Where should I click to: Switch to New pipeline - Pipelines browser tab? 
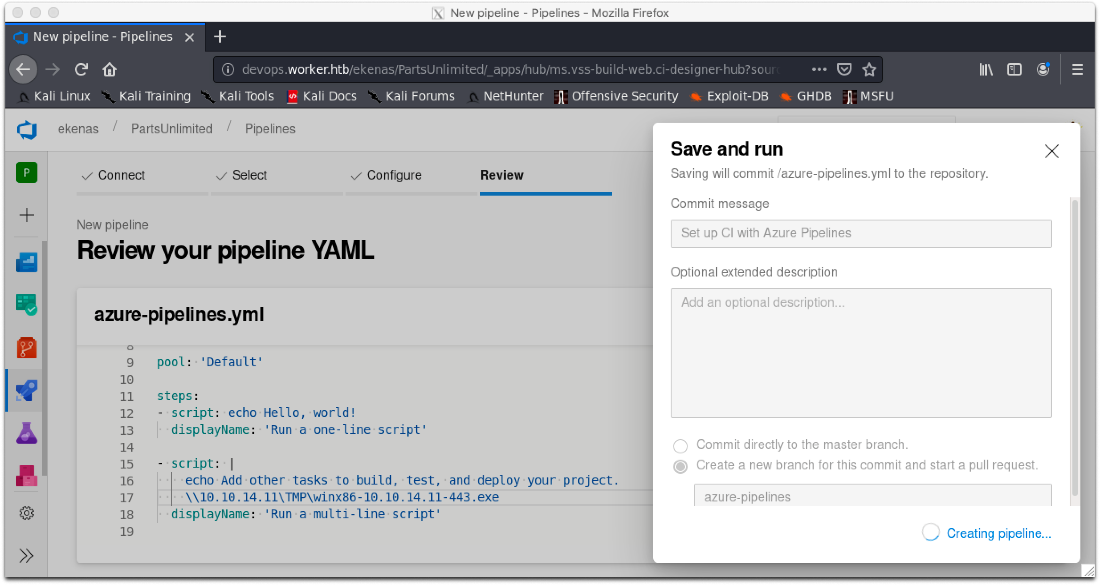105,37
